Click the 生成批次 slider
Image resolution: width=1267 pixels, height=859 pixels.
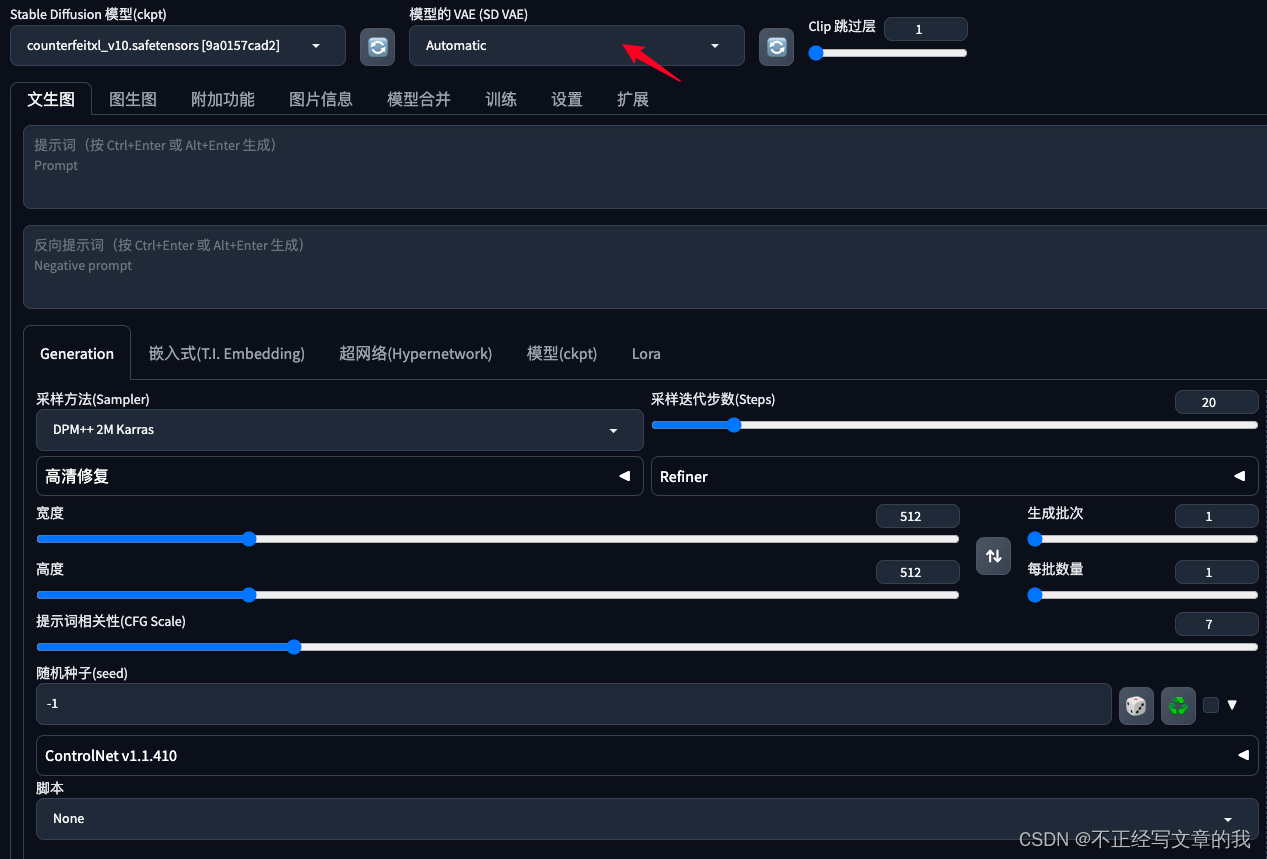1143,539
